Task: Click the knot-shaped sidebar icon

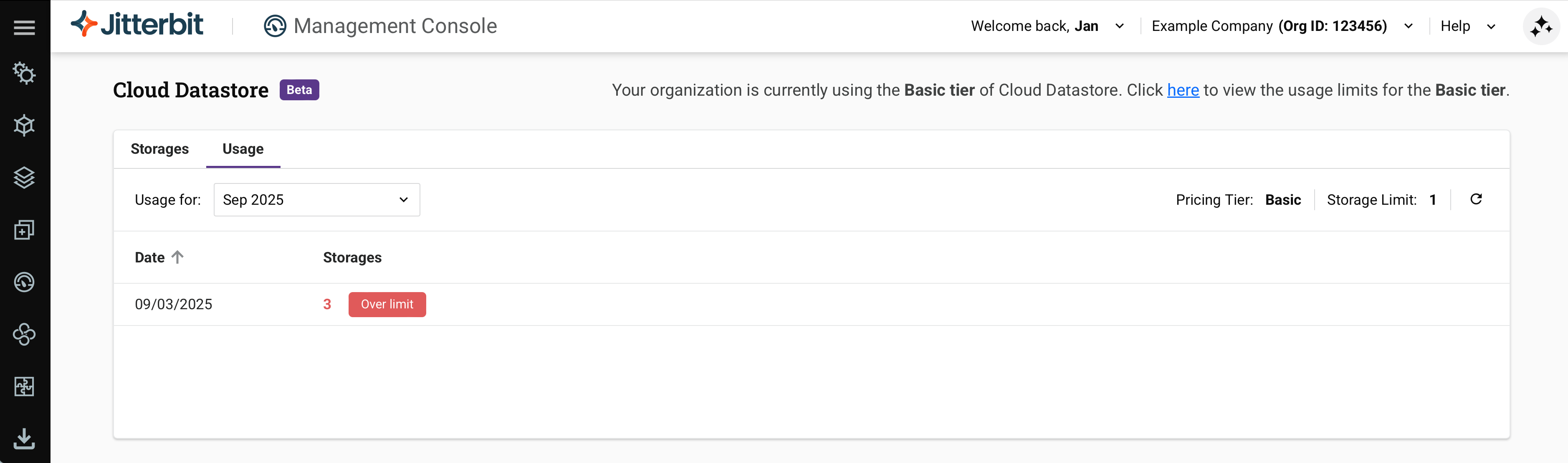Action: (24, 334)
